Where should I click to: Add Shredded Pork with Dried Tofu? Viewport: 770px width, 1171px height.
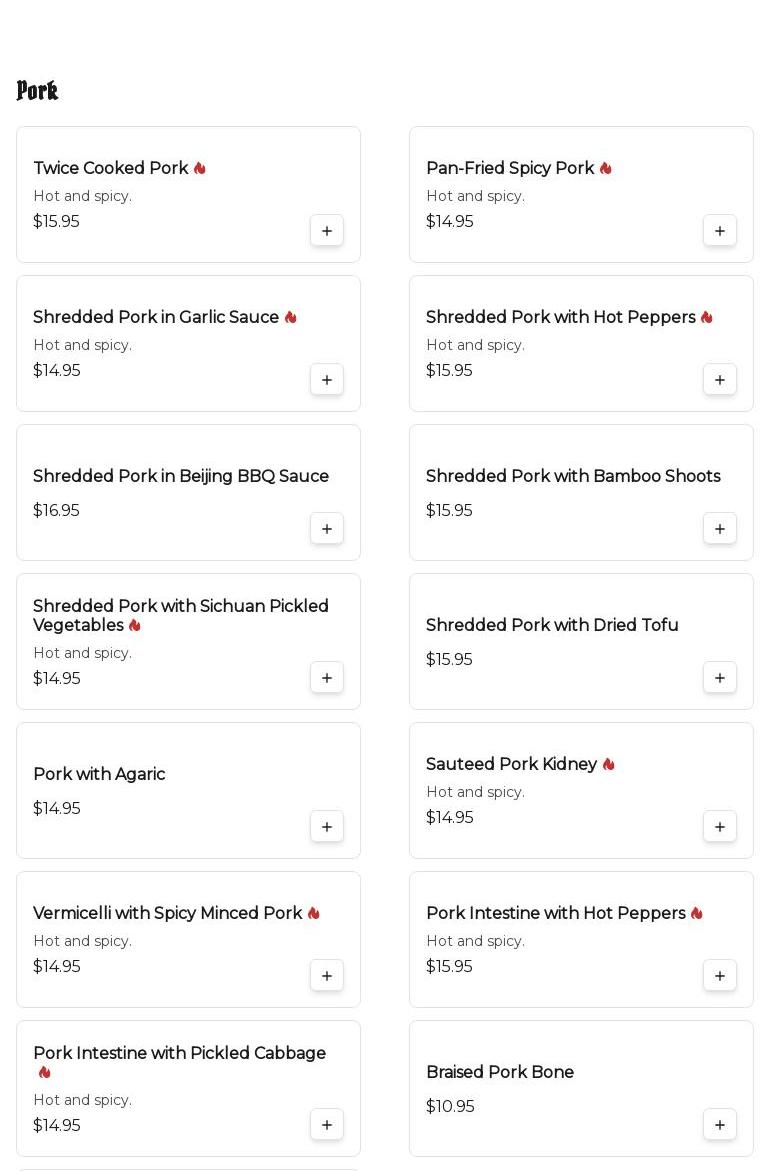click(x=720, y=678)
